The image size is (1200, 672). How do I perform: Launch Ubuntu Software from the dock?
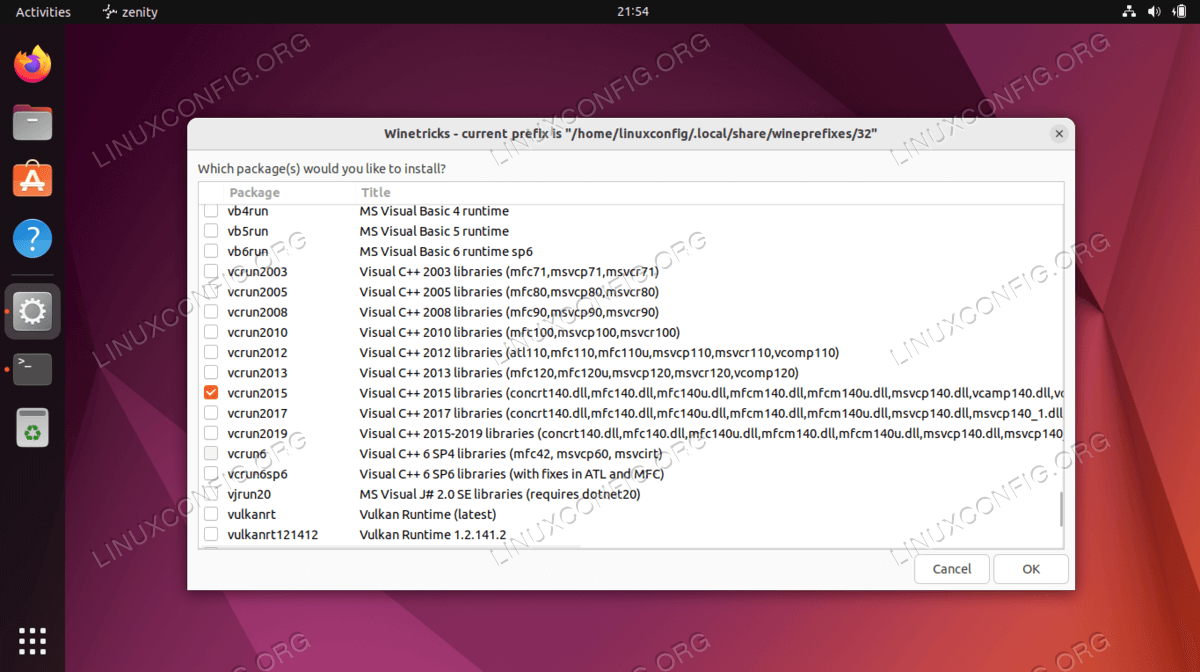(33, 180)
